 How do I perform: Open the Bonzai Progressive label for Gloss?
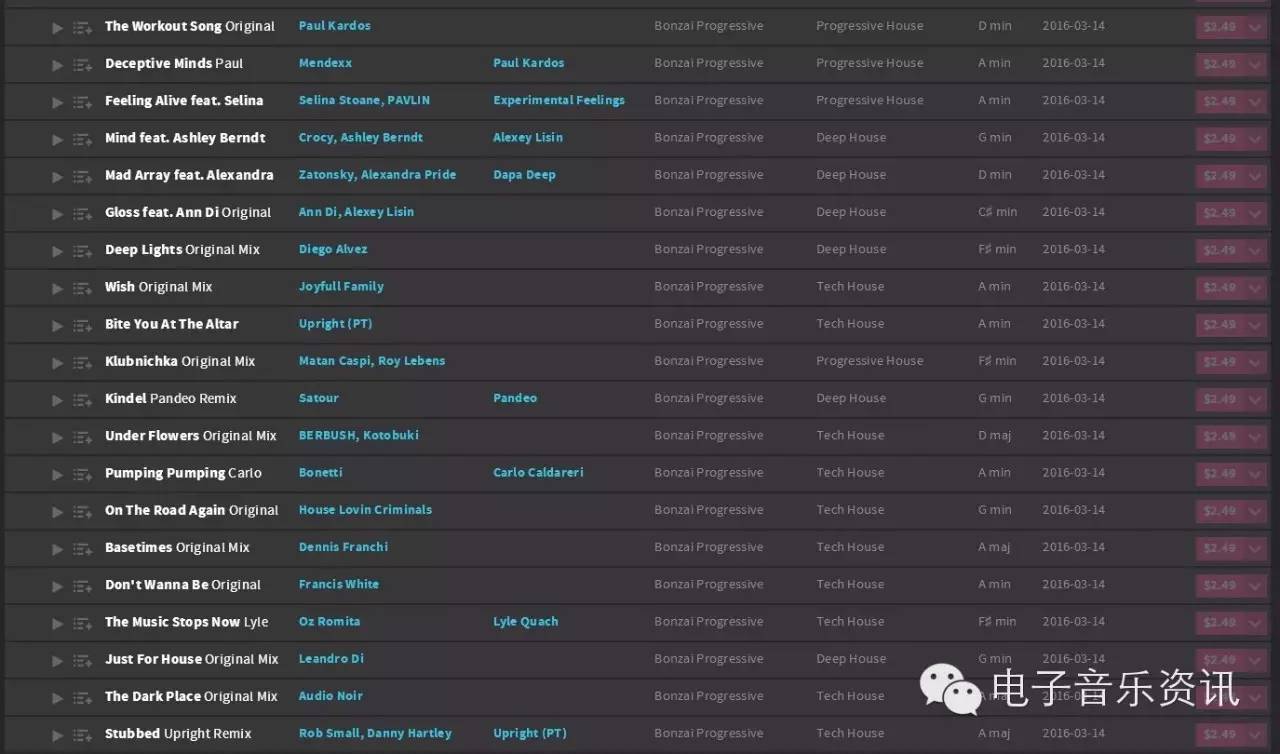click(x=708, y=212)
